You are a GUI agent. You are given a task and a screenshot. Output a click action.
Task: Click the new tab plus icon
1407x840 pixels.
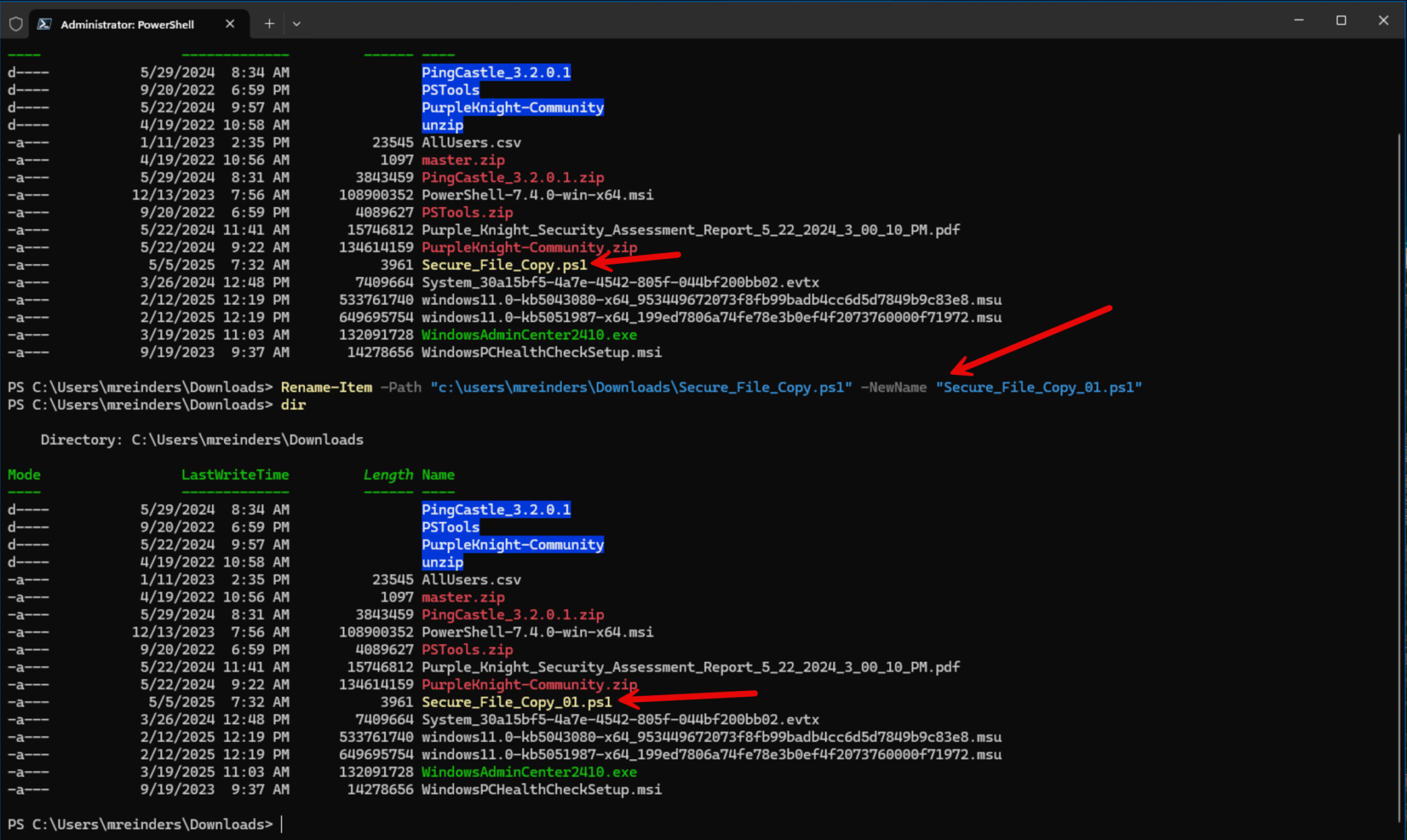pyautogui.click(x=269, y=23)
